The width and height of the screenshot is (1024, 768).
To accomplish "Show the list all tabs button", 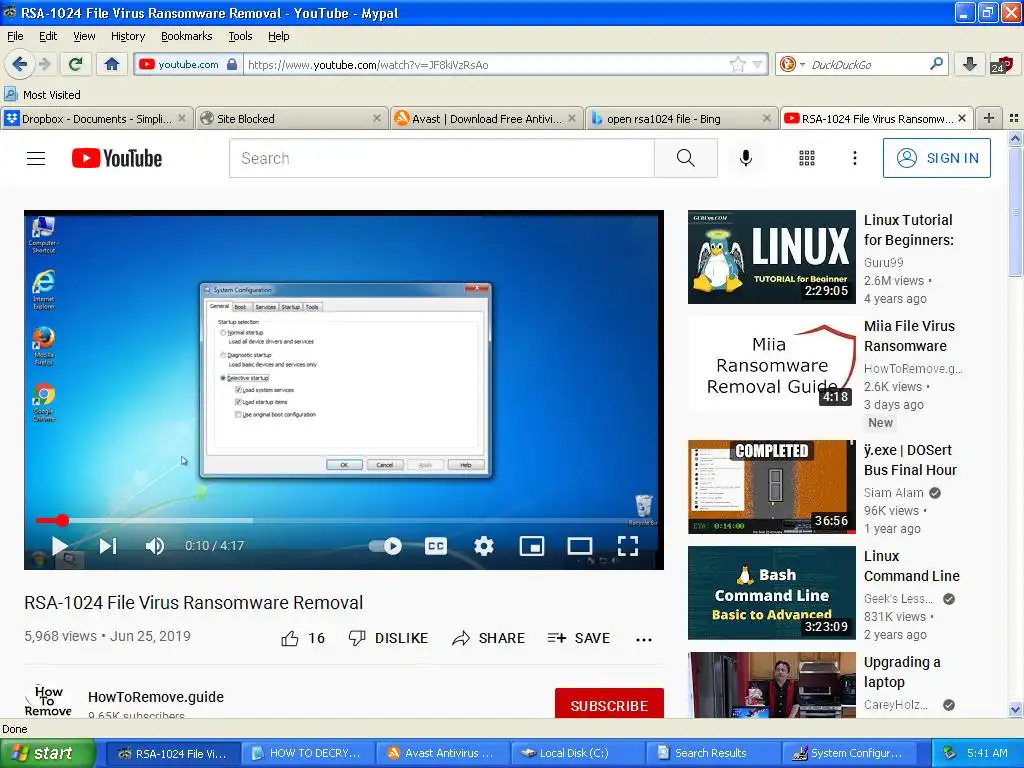I will [1014, 118].
